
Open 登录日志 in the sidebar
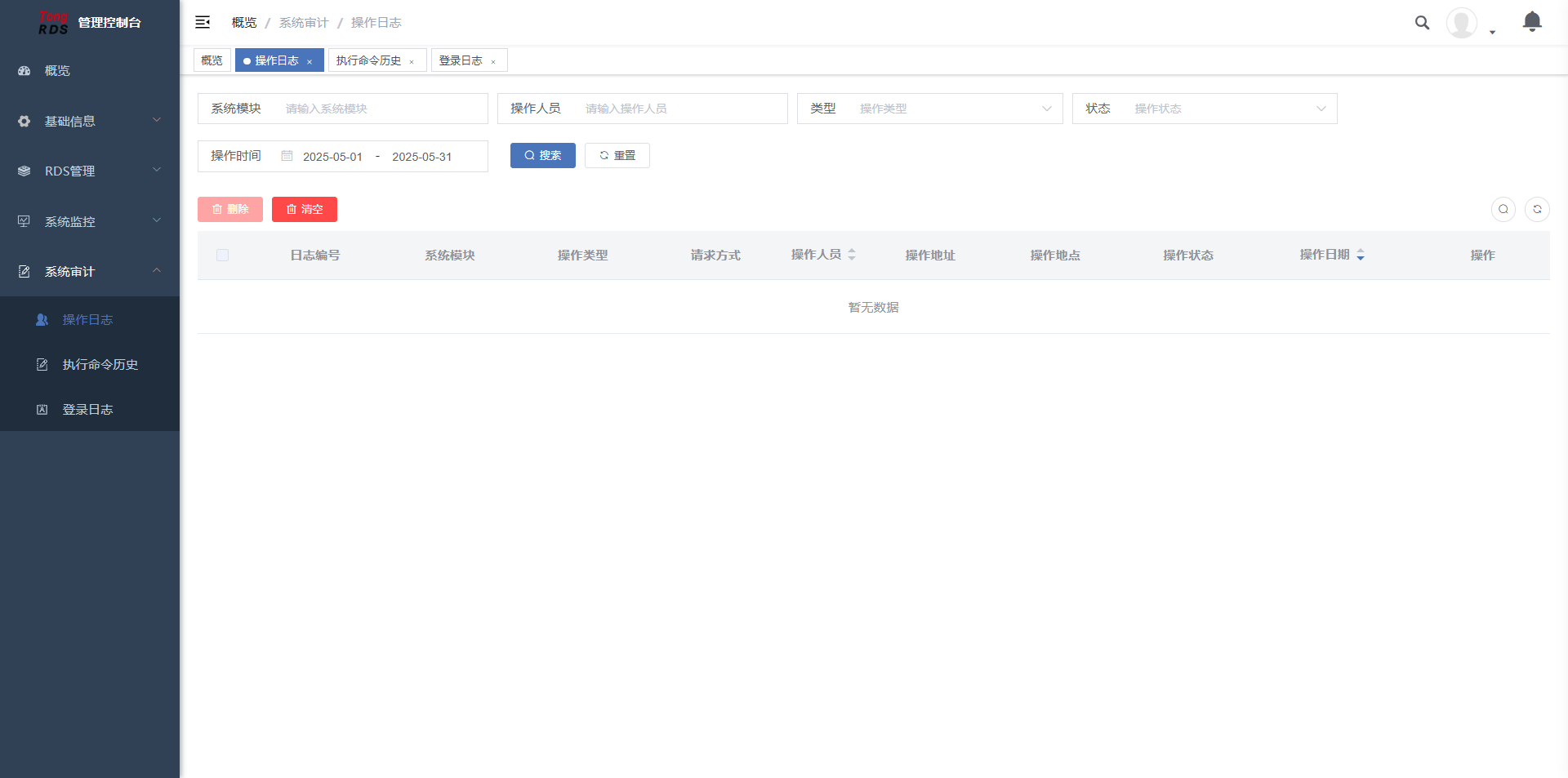[90, 410]
